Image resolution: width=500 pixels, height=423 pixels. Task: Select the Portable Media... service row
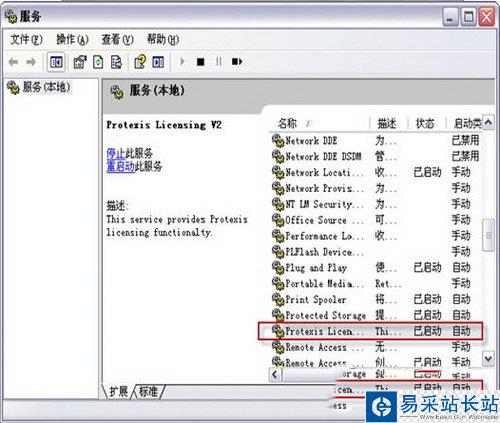pos(376,283)
